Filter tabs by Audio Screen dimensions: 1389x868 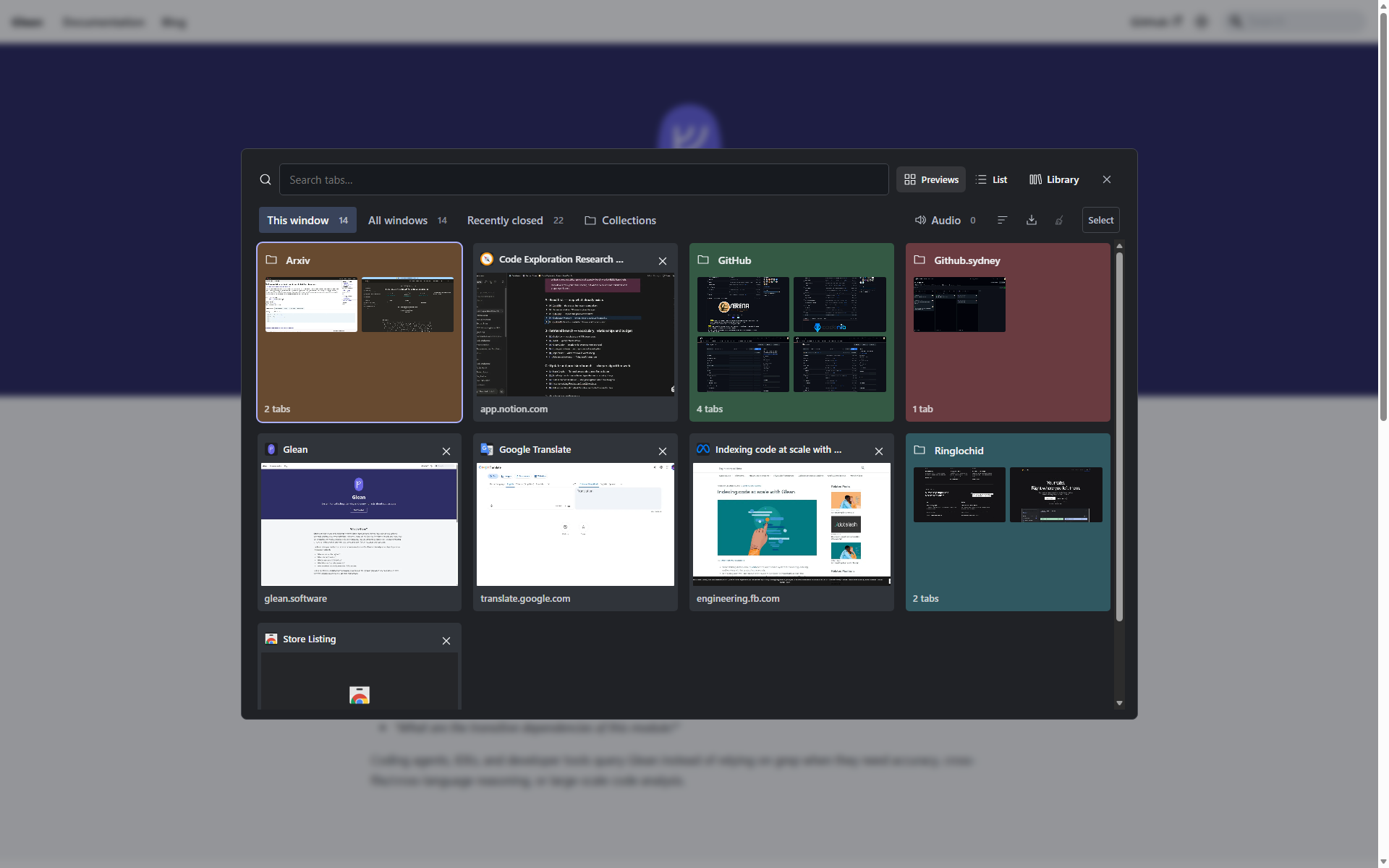(x=946, y=220)
